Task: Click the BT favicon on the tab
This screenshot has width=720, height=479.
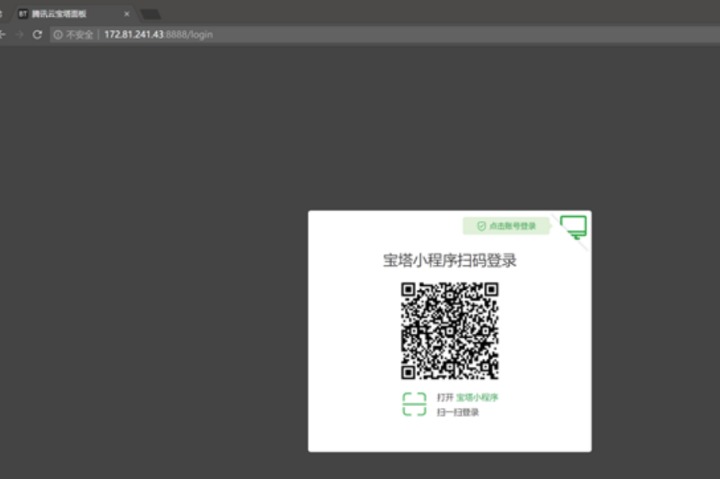Action: (23, 14)
